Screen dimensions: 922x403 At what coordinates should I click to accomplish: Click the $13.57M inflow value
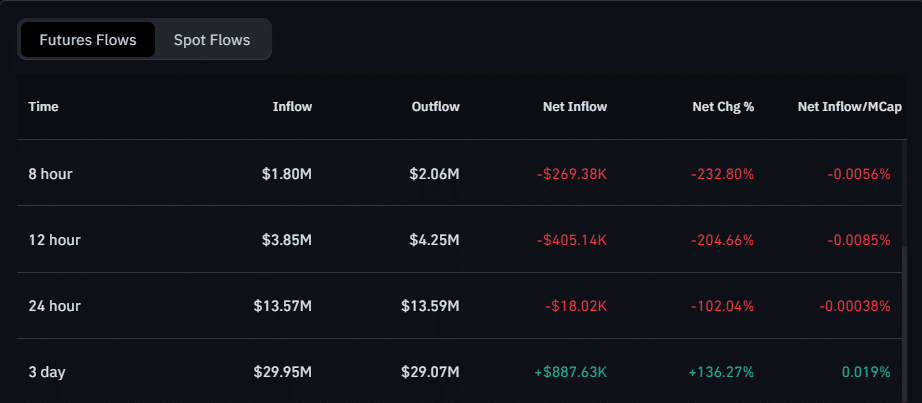tap(282, 306)
